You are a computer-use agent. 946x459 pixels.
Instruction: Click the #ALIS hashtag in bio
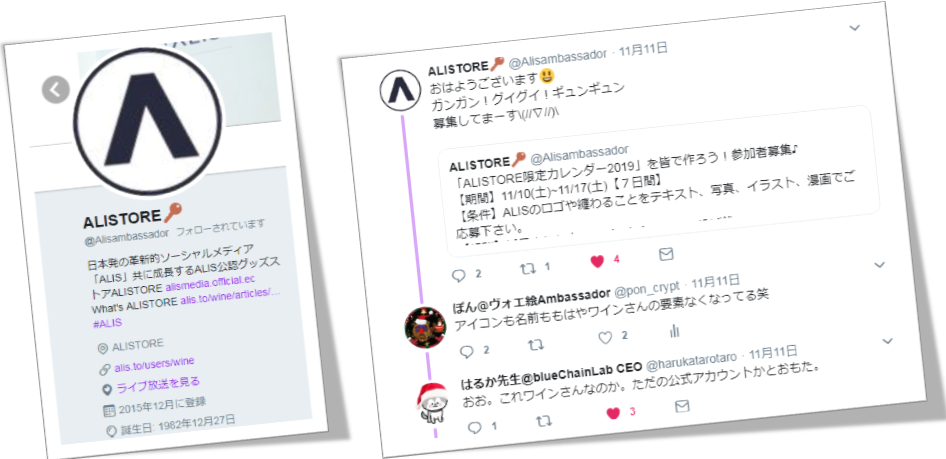[107, 323]
